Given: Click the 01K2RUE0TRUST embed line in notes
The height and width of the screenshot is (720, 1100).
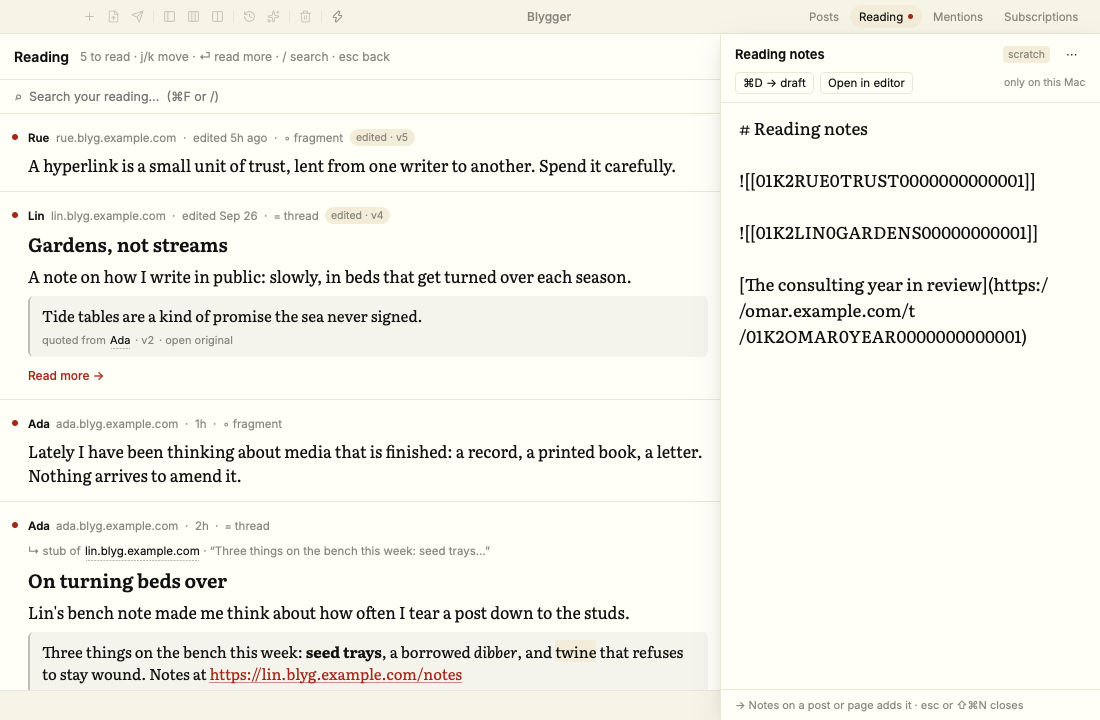Looking at the screenshot, I should point(887,181).
